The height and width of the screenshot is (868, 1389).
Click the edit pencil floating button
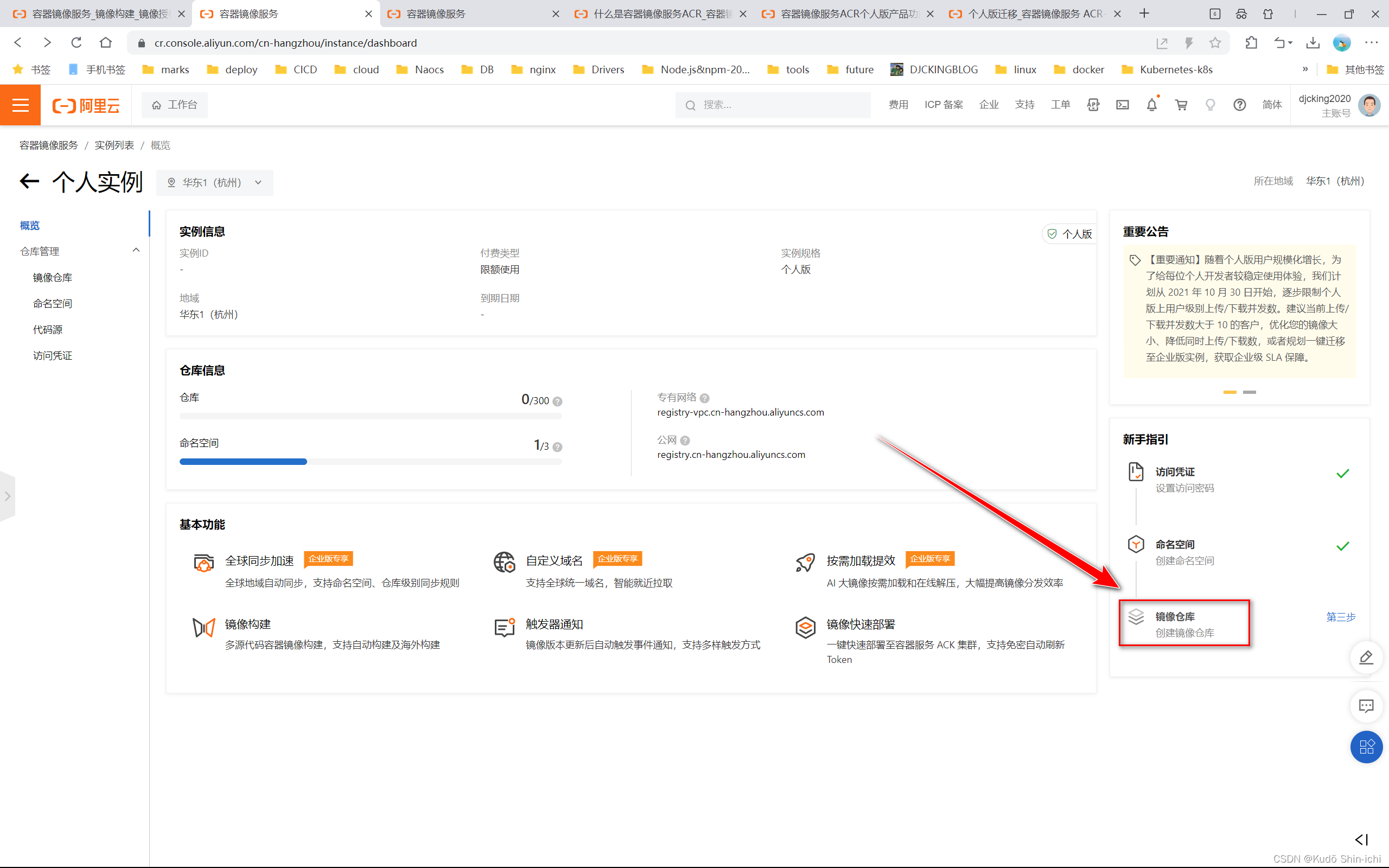pos(1366,658)
